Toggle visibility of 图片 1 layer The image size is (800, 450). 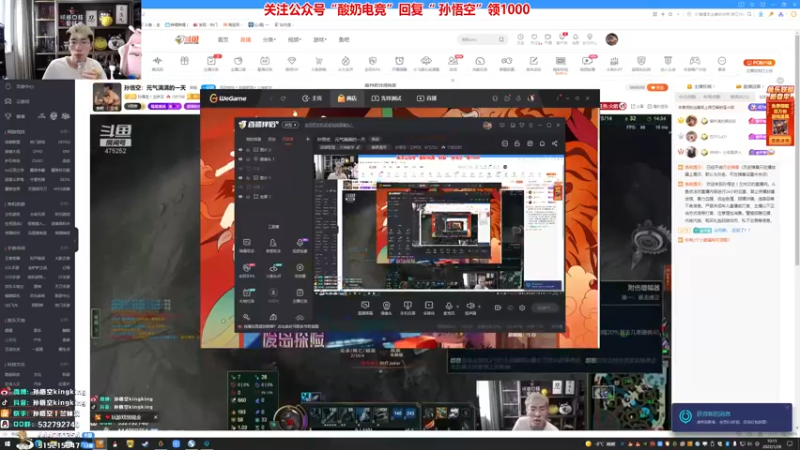(x=240, y=178)
